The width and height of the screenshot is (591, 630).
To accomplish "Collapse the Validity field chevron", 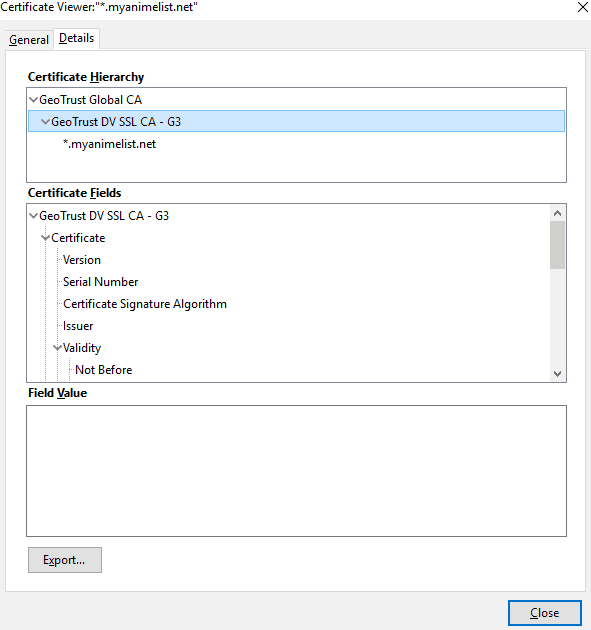I will coord(57,348).
